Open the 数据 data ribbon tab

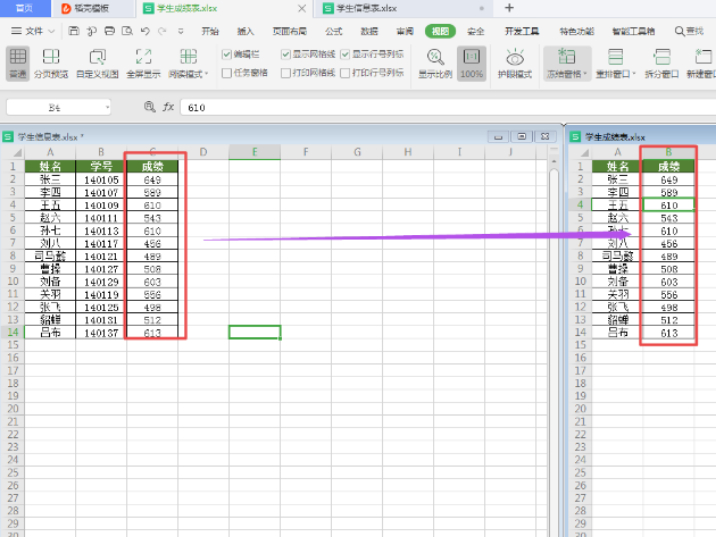[x=369, y=31]
